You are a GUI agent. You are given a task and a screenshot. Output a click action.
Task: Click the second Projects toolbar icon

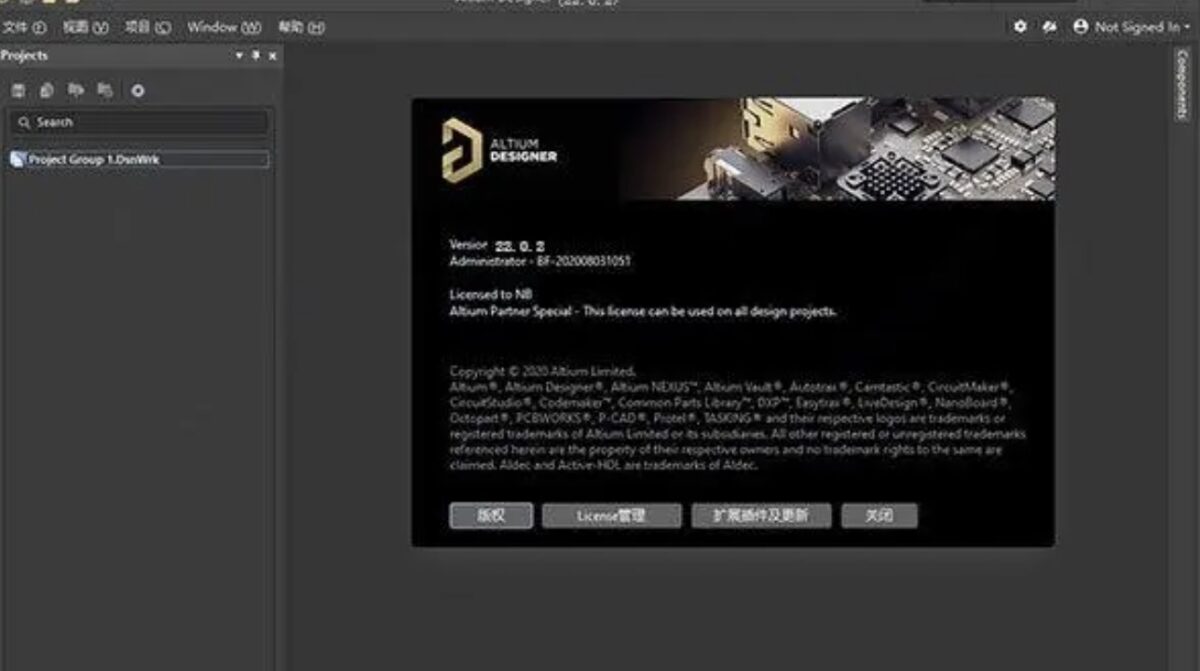[x=47, y=91]
